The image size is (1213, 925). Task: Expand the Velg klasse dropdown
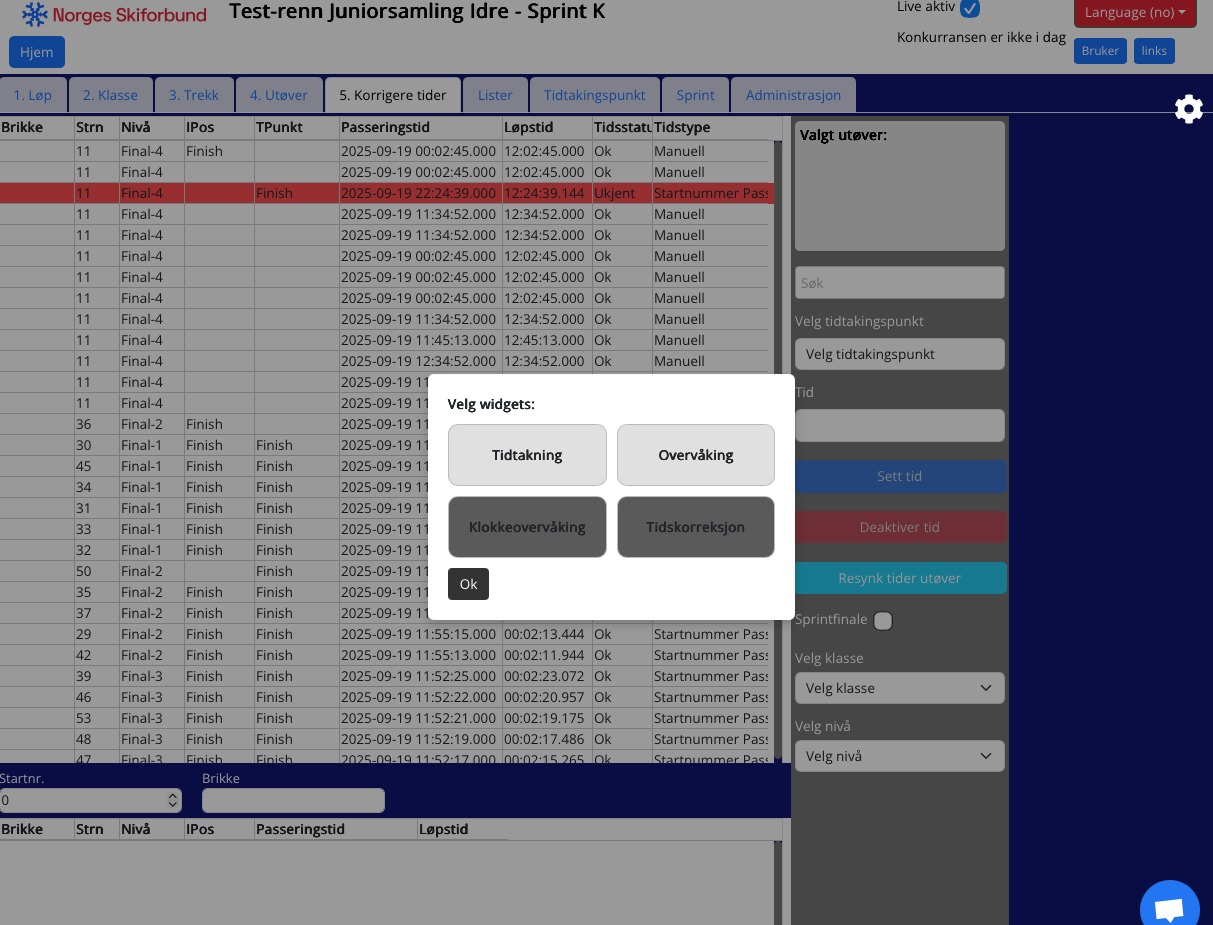click(x=899, y=688)
